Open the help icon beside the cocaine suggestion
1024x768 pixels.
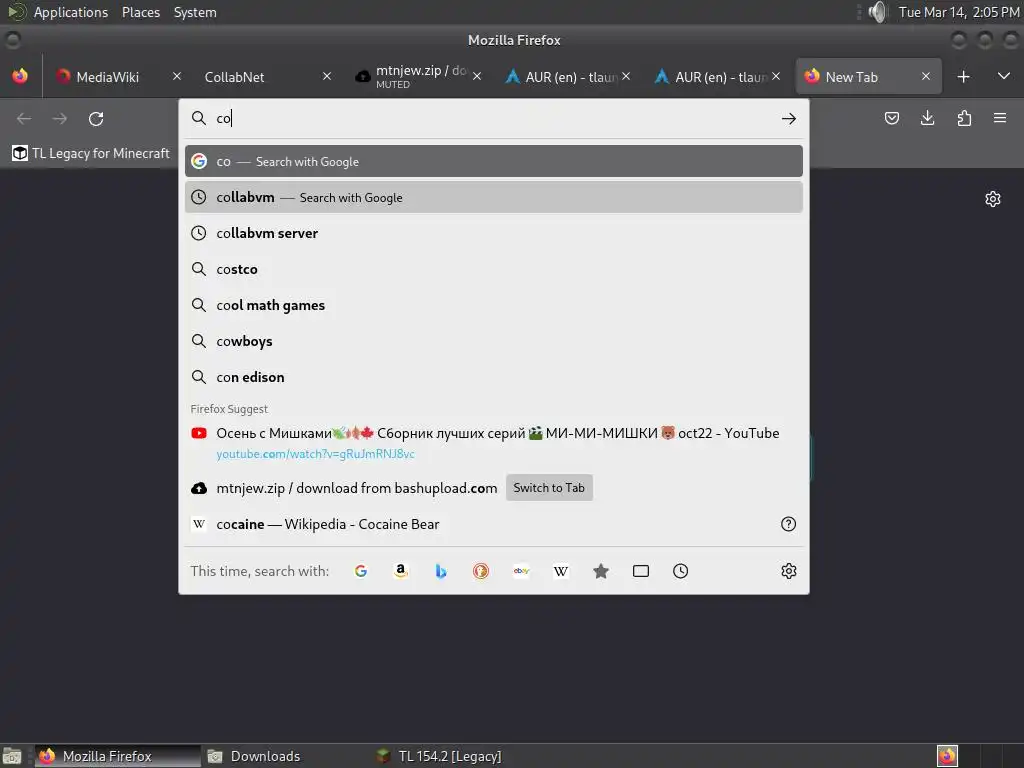pos(788,524)
